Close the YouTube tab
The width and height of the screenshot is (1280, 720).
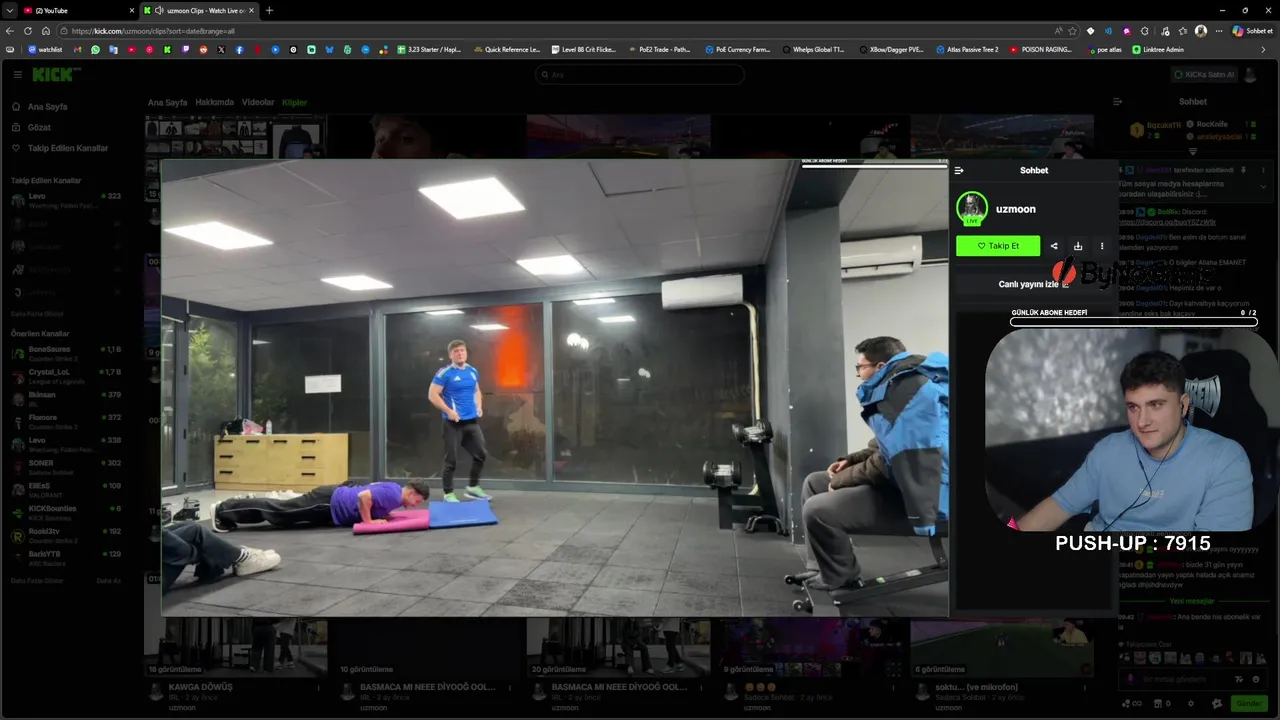[130, 10]
